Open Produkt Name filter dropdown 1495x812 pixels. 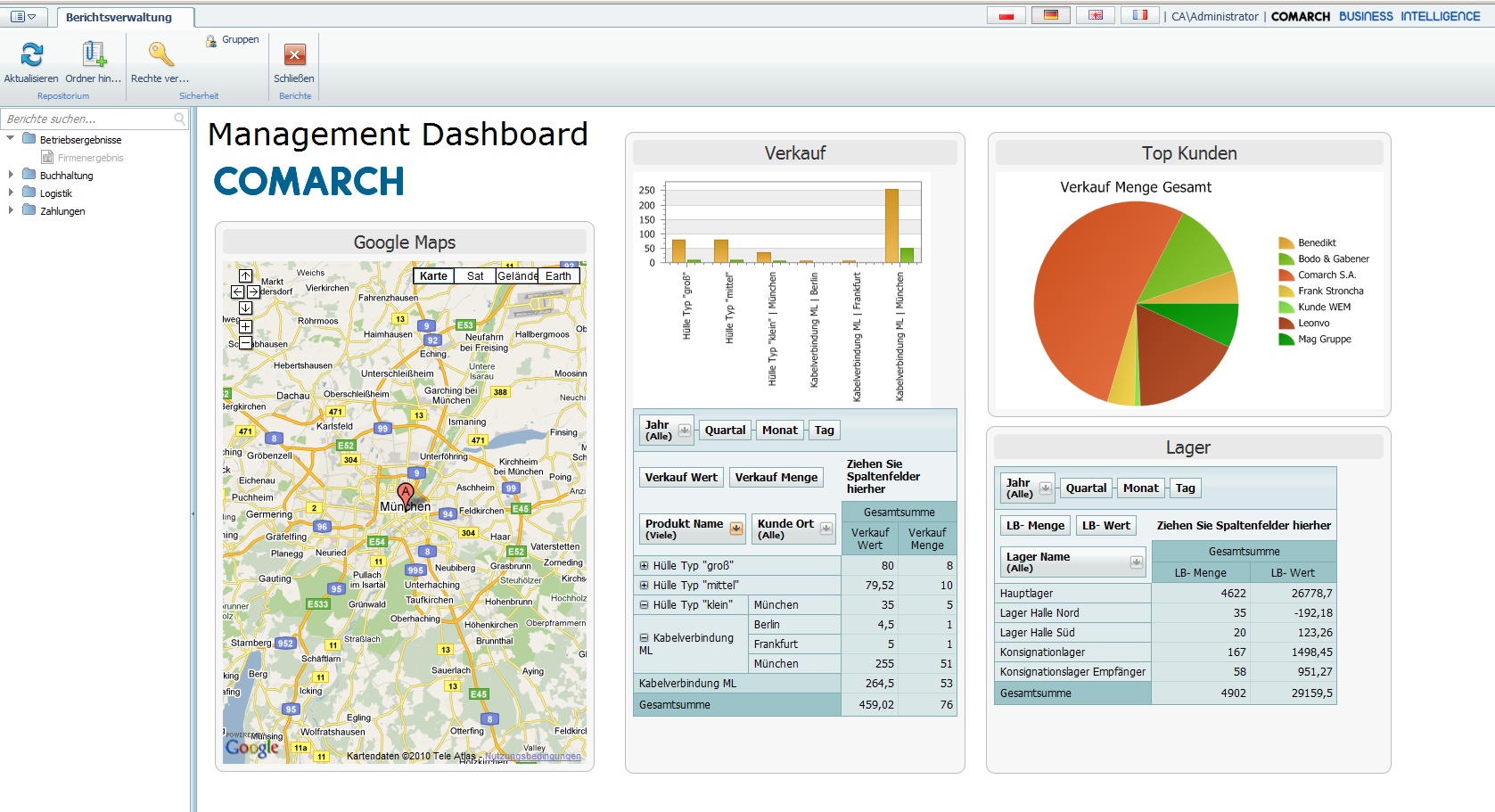coord(736,529)
